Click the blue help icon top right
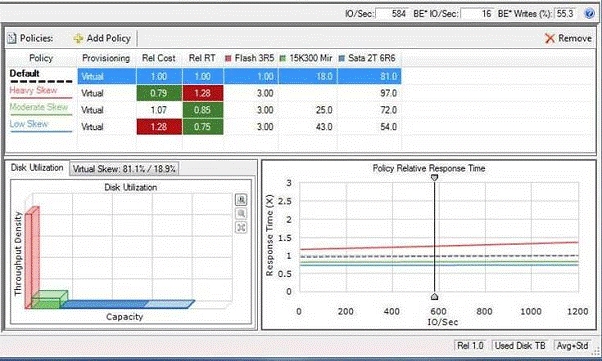602x361 pixels. 589,13
